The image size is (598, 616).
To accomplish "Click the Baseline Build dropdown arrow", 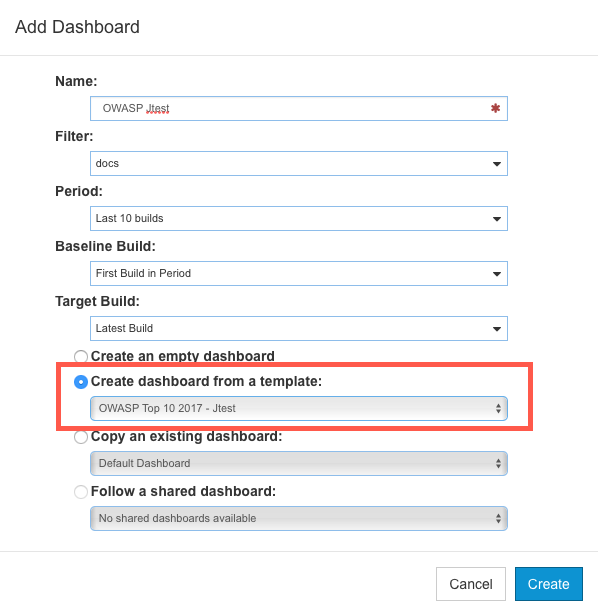I will (x=497, y=274).
